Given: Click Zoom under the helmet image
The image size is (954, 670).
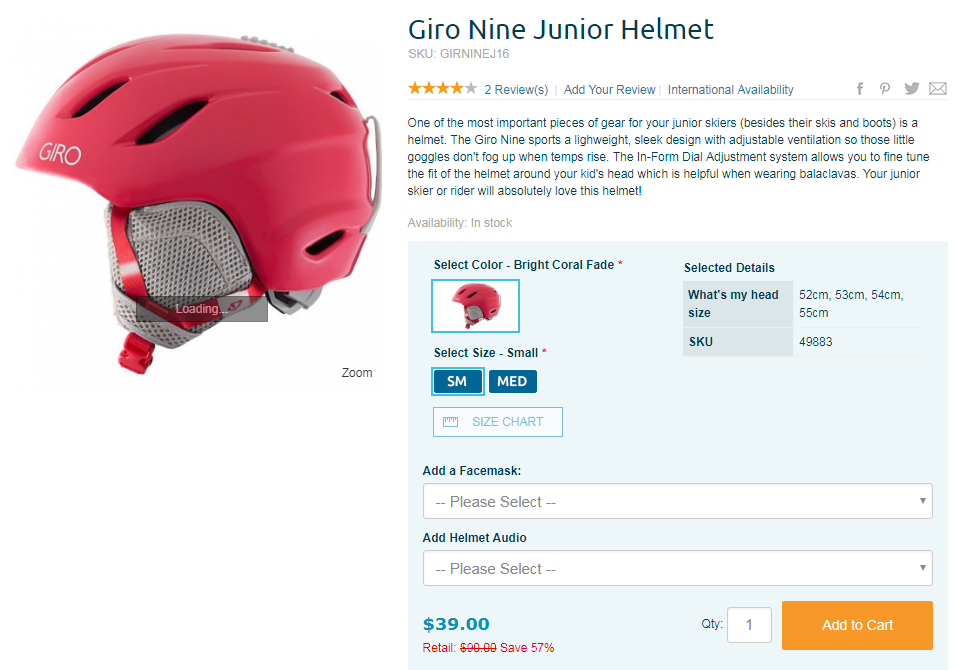Looking at the screenshot, I should (x=357, y=373).
